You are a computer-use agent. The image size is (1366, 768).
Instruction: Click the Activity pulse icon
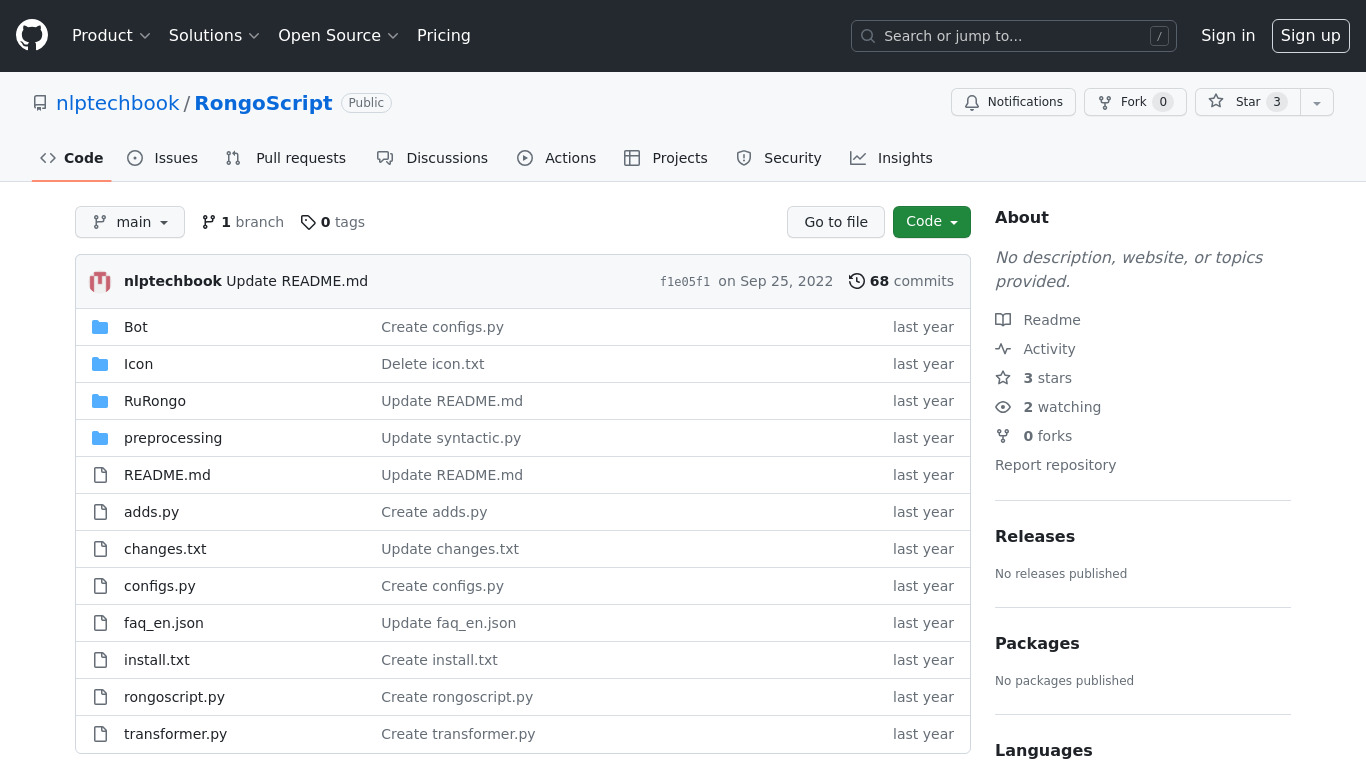tap(1003, 349)
